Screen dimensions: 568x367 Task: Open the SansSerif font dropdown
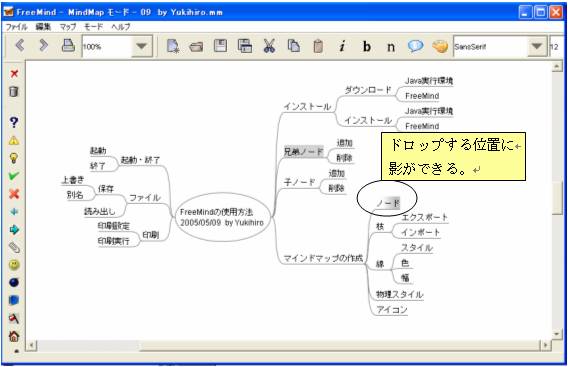[536, 46]
